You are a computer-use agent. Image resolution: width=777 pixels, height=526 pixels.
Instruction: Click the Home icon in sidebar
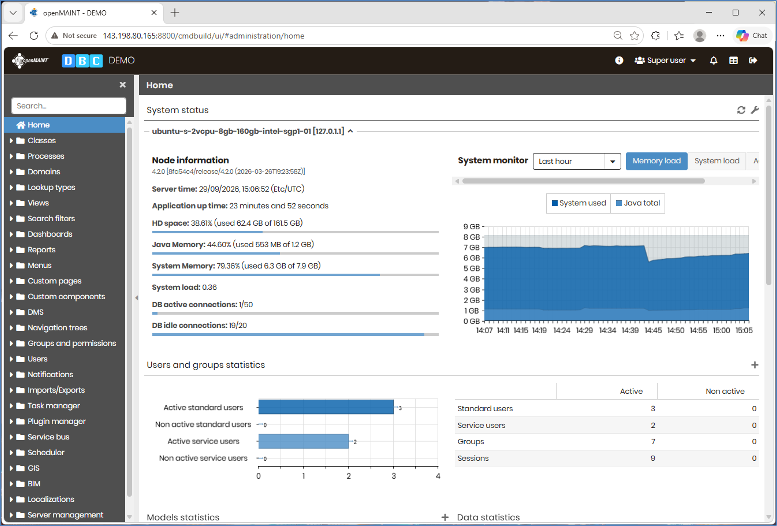[20, 125]
